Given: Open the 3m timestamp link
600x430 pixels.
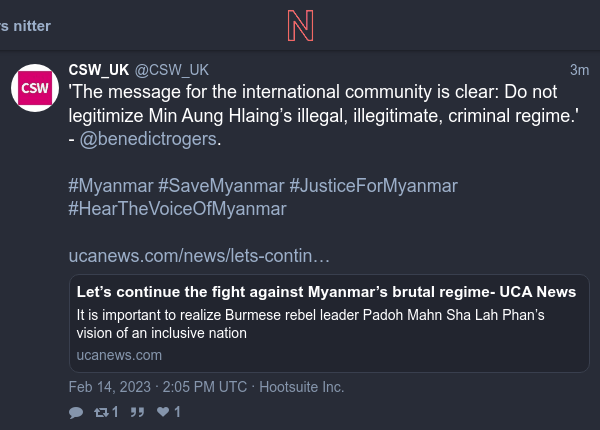Looking at the screenshot, I should click(x=579, y=69).
